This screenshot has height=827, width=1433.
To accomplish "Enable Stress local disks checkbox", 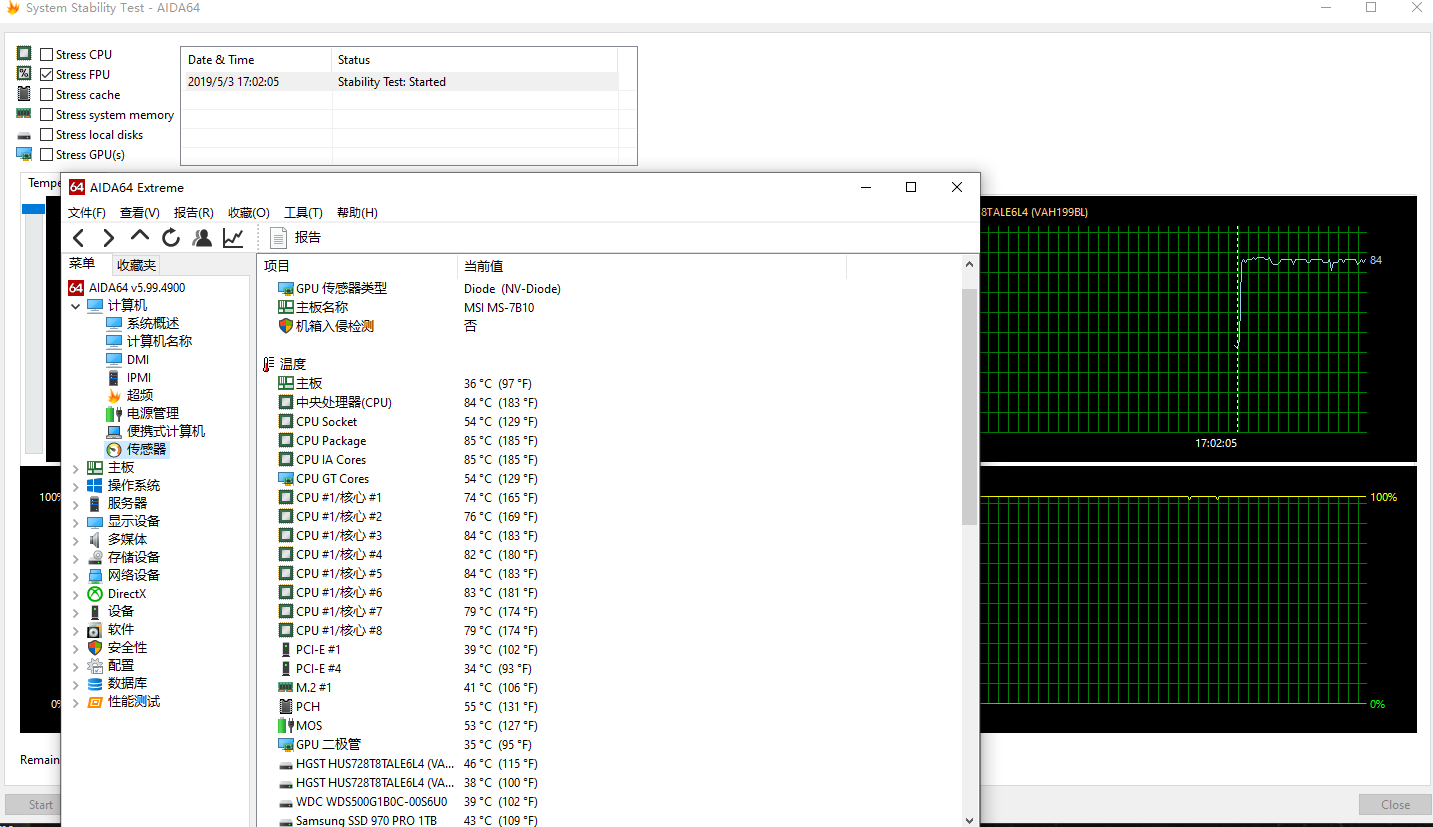I will click(x=47, y=134).
